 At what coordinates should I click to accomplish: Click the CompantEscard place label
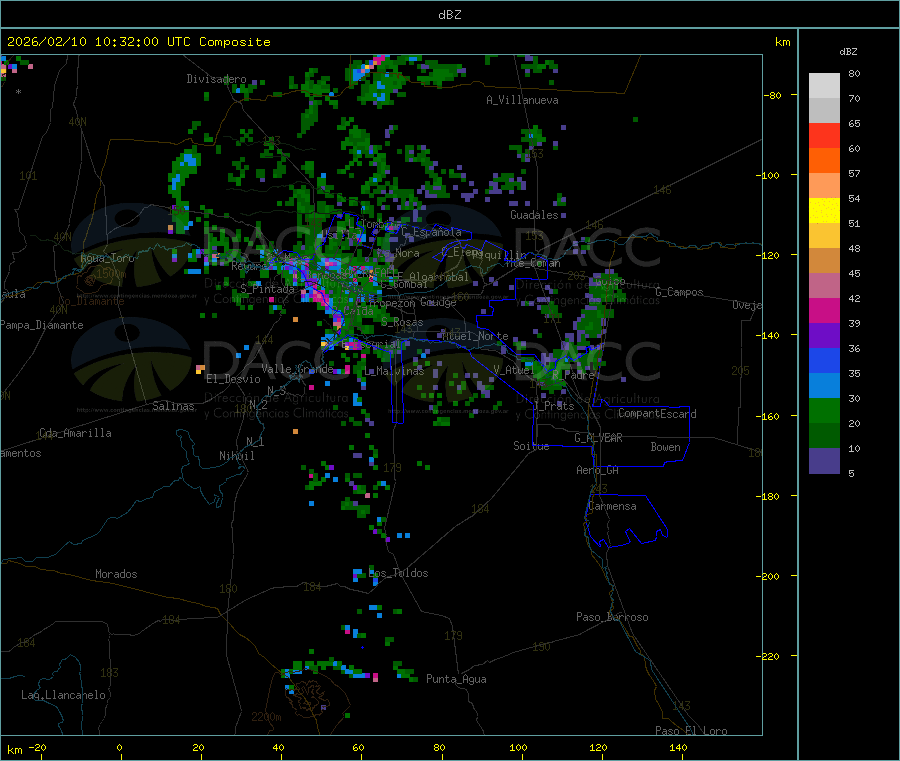pyautogui.click(x=657, y=414)
